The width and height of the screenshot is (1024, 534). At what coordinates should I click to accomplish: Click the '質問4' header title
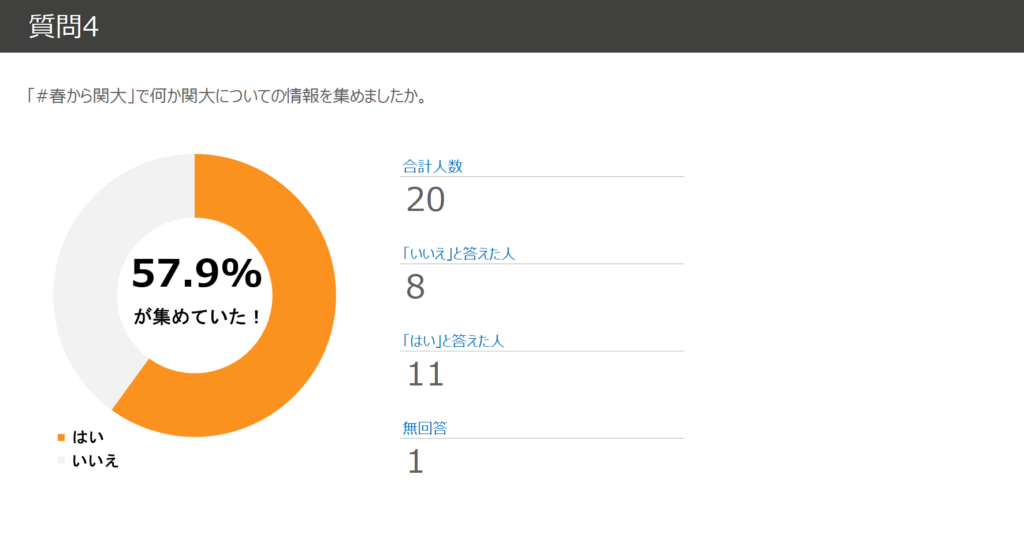tap(64, 26)
